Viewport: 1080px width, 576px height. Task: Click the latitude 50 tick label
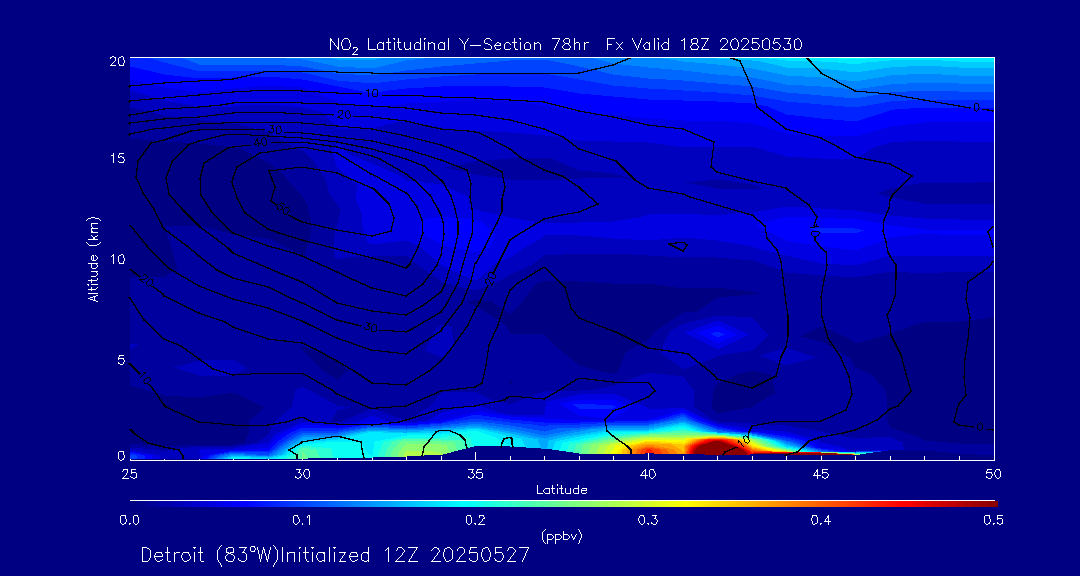point(994,472)
